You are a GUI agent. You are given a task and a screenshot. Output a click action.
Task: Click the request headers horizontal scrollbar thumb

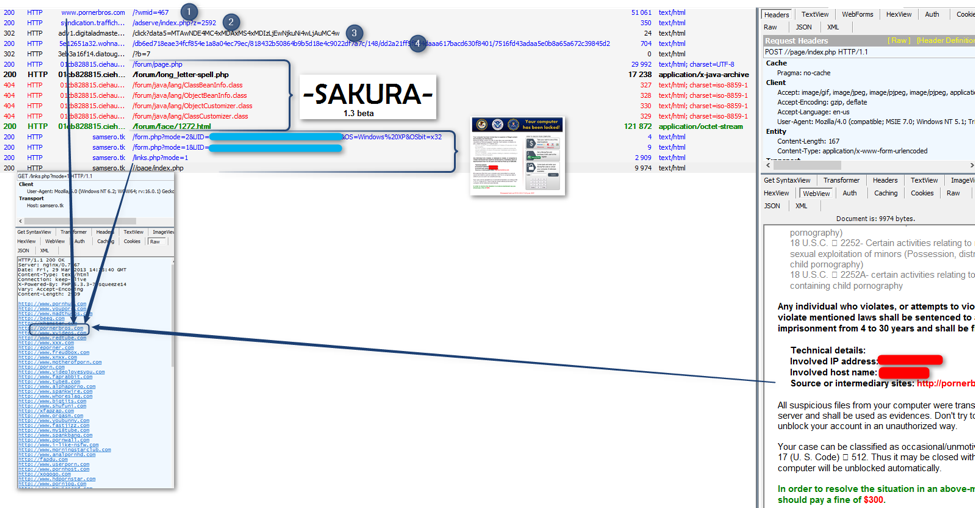pos(807,165)
